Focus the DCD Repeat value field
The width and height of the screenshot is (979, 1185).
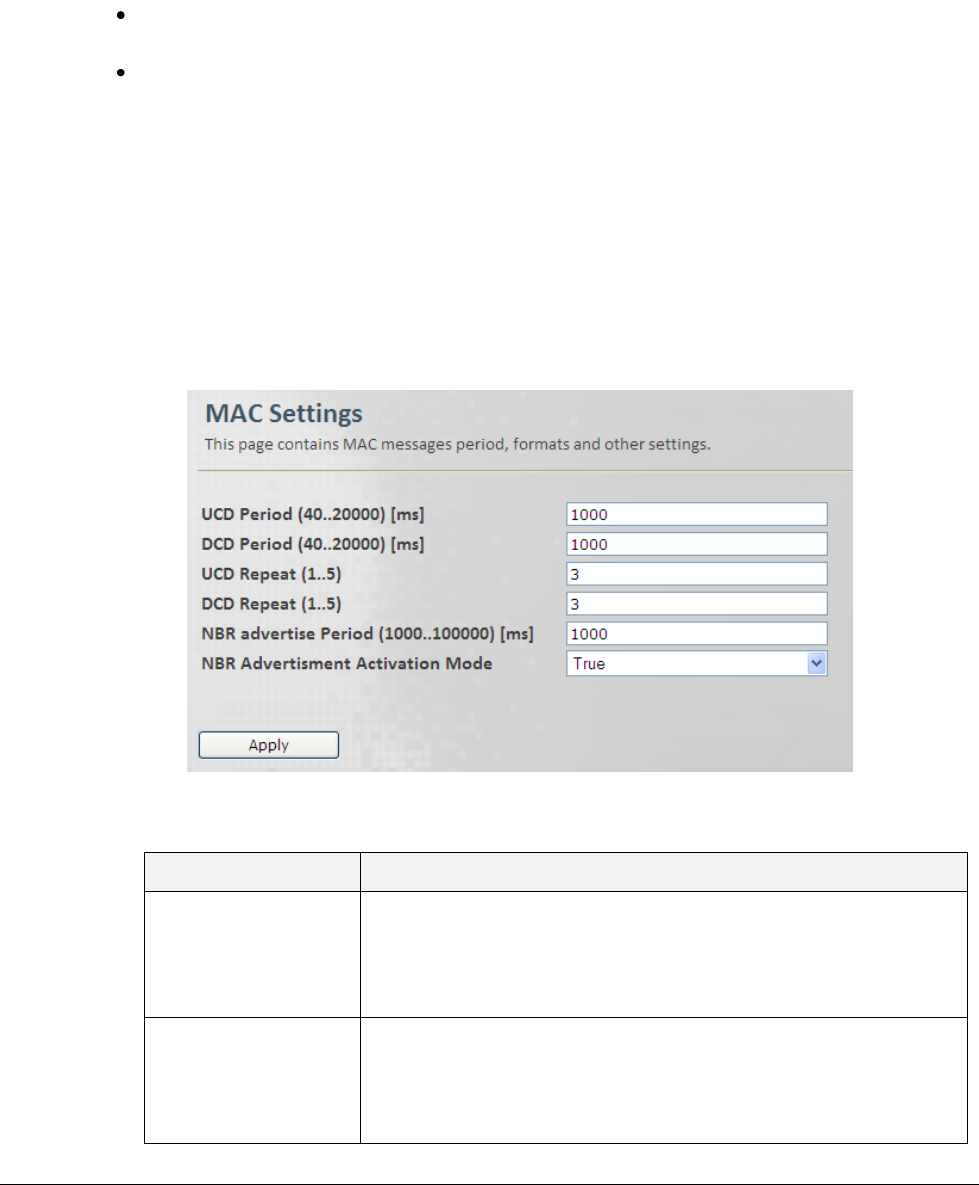[x=696, y=604]
